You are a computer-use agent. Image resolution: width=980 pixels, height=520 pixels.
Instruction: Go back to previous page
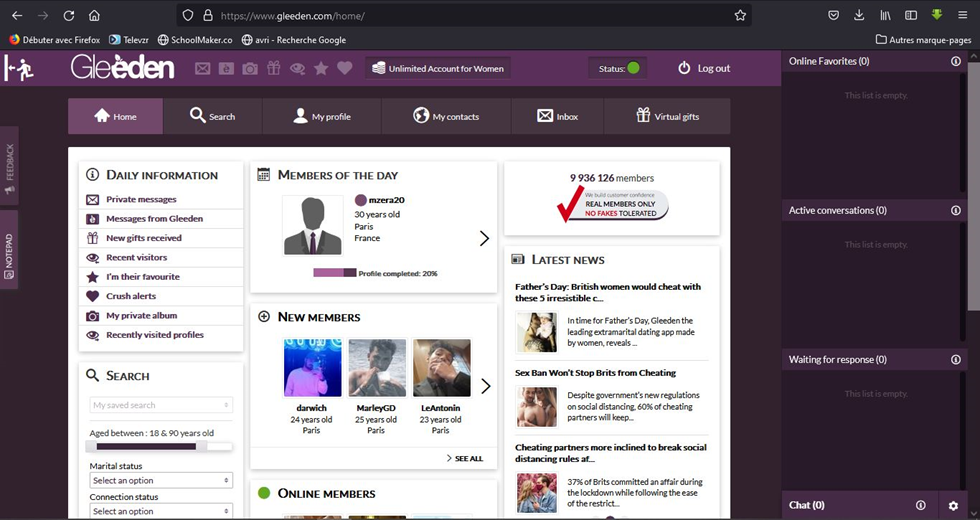pyautogui.click(x=18, y=16)
